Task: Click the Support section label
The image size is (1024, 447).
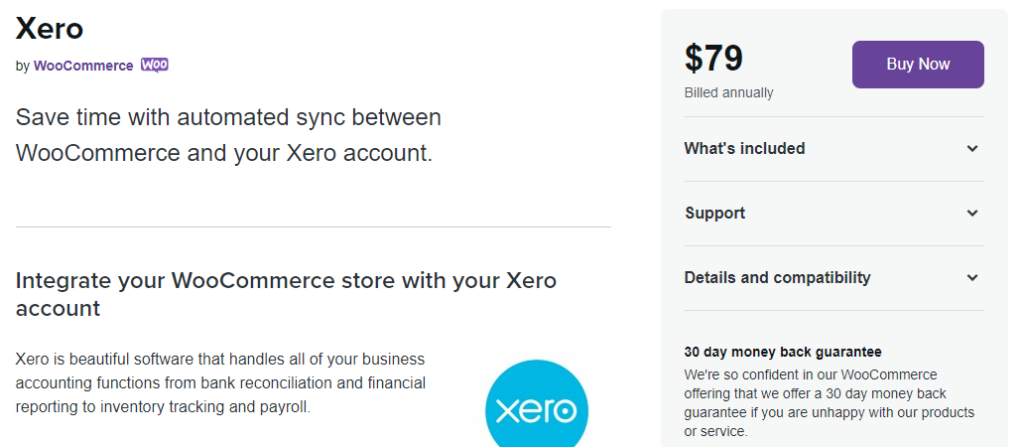Action: coord(715,213)
